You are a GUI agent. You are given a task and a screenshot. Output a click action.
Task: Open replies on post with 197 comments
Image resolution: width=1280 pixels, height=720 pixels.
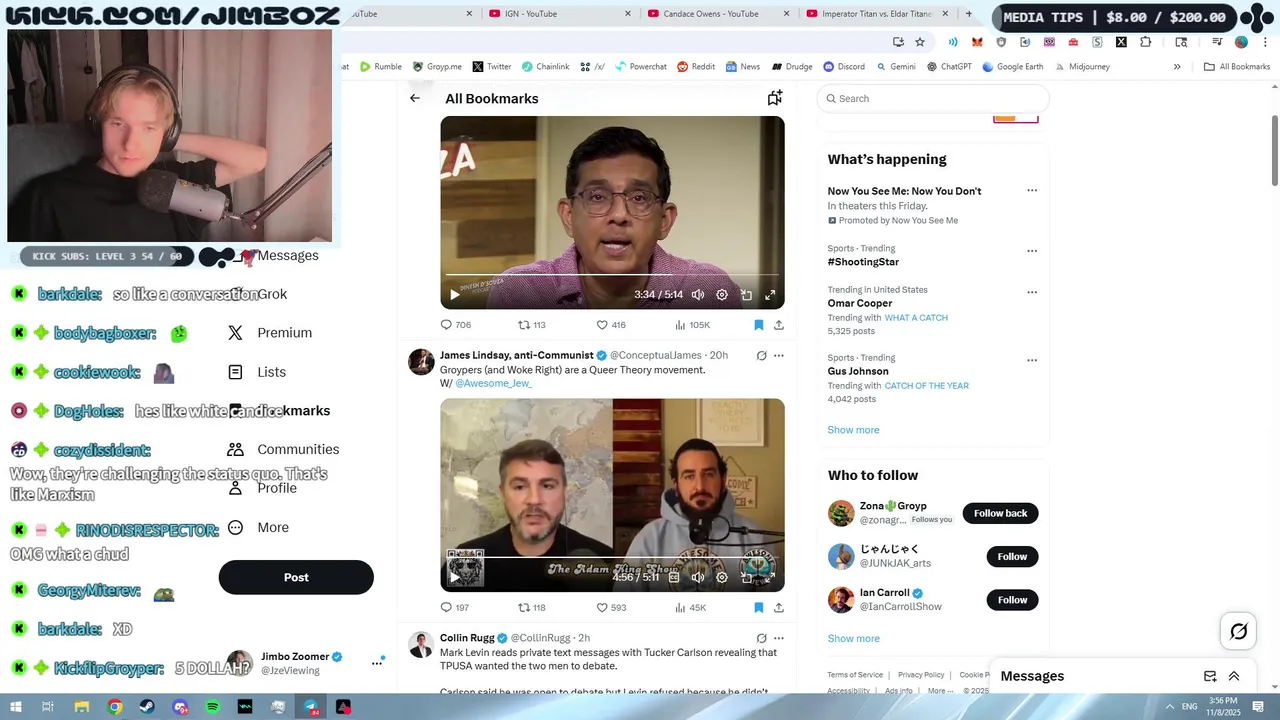click(455, 607)
